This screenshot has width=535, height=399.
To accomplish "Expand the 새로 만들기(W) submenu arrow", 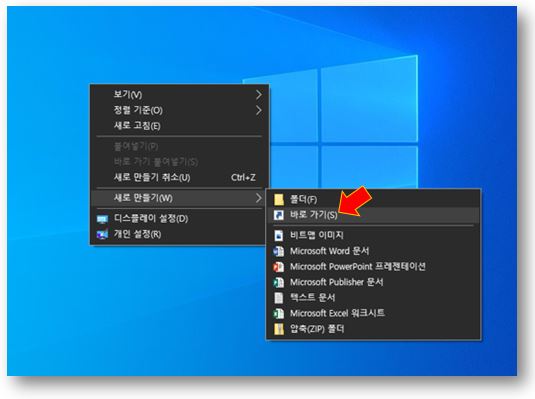I will [259, 198].
